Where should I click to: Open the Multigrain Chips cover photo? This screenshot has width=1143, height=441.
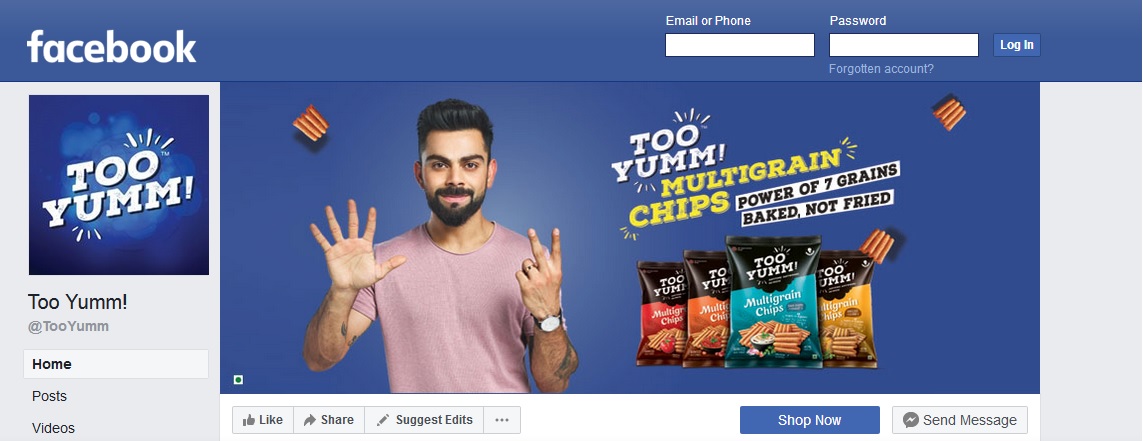tap(630, 238)
